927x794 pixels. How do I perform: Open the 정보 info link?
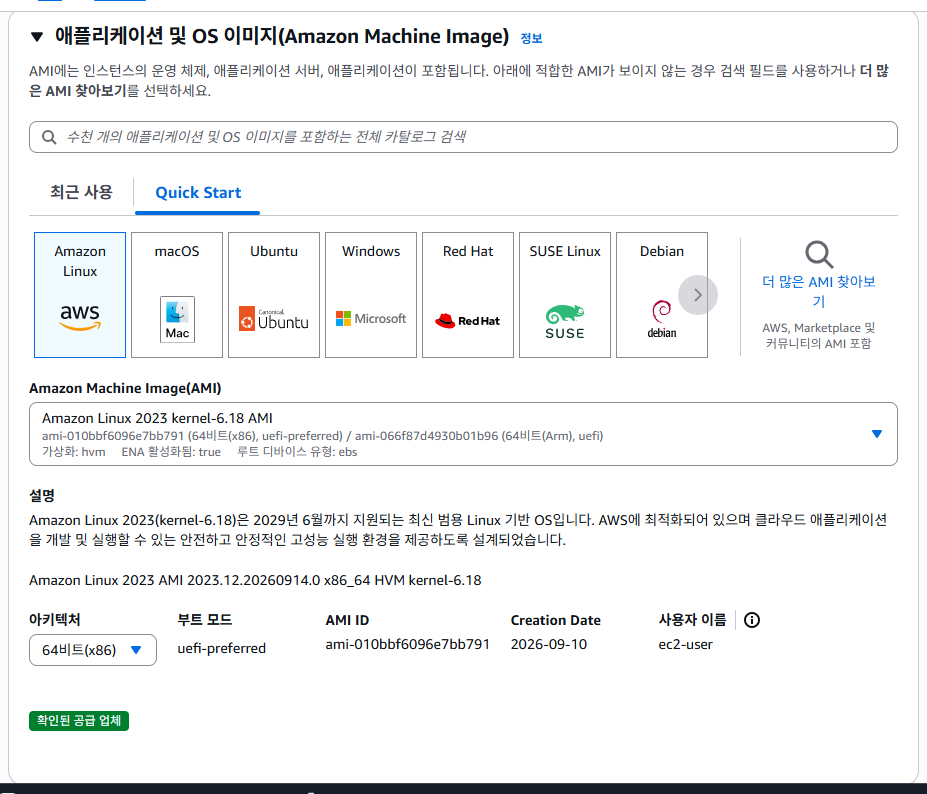point(531,38)
